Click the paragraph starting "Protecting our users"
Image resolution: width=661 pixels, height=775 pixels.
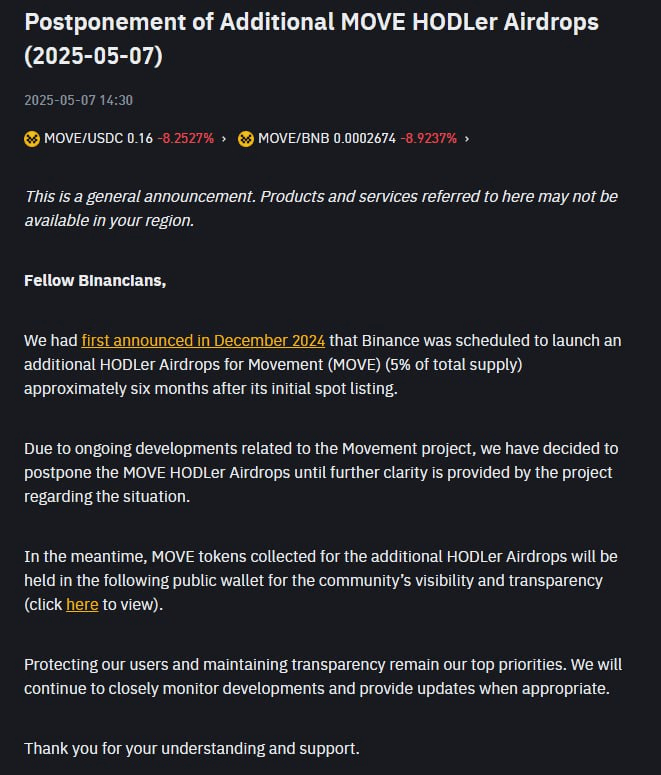coord(323,677)
